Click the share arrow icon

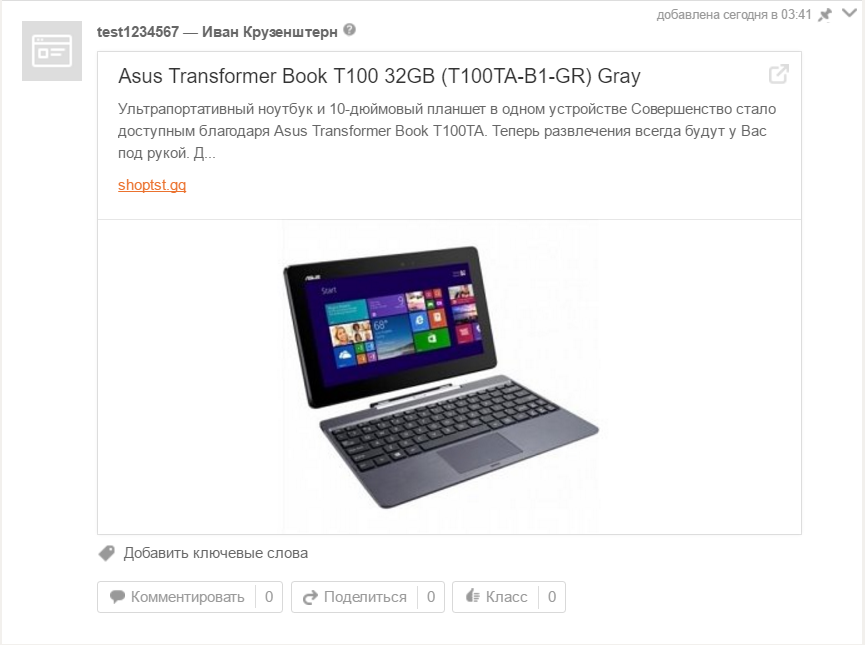click(x=311, y=597)
